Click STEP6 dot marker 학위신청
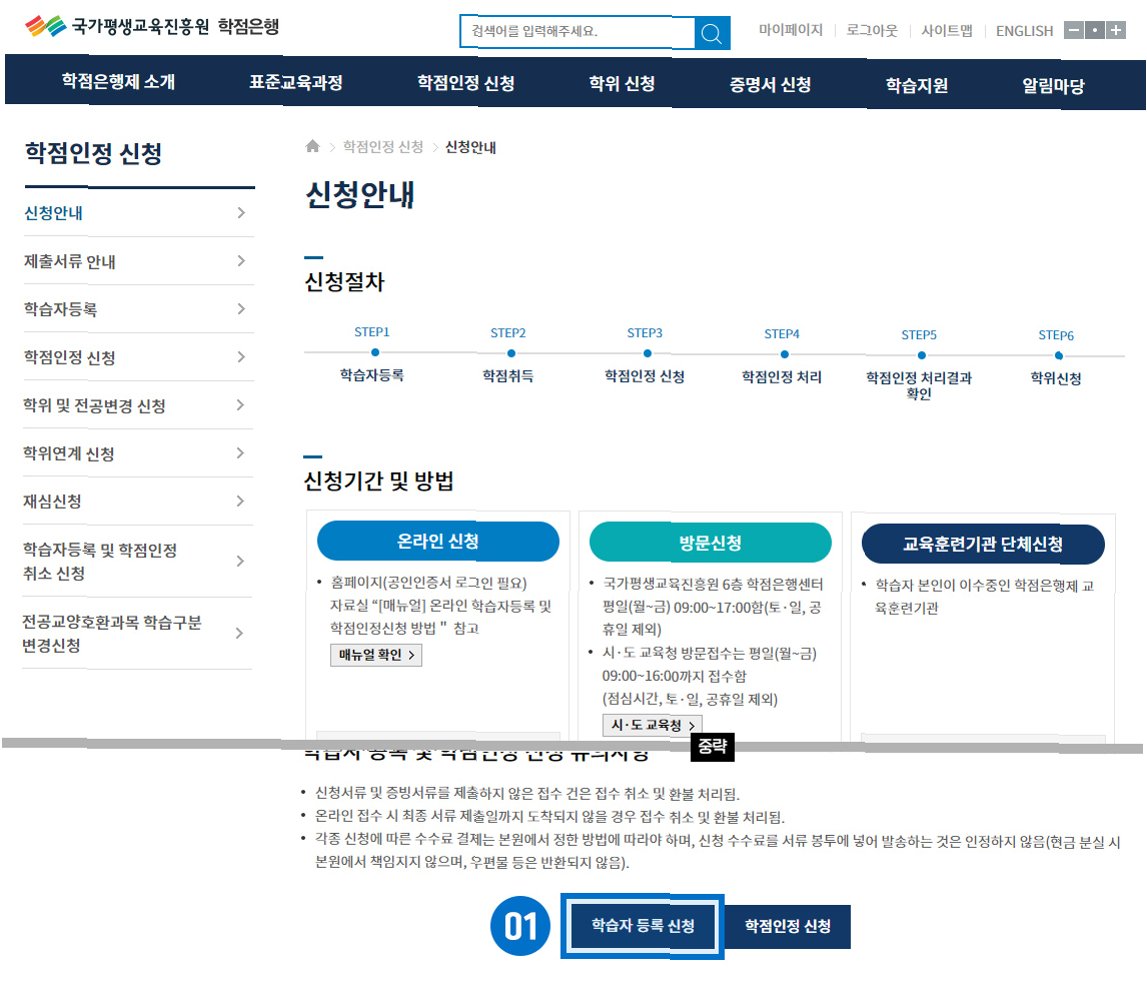Screen dimensions: 1147x987 click(x=1058, y=356)
